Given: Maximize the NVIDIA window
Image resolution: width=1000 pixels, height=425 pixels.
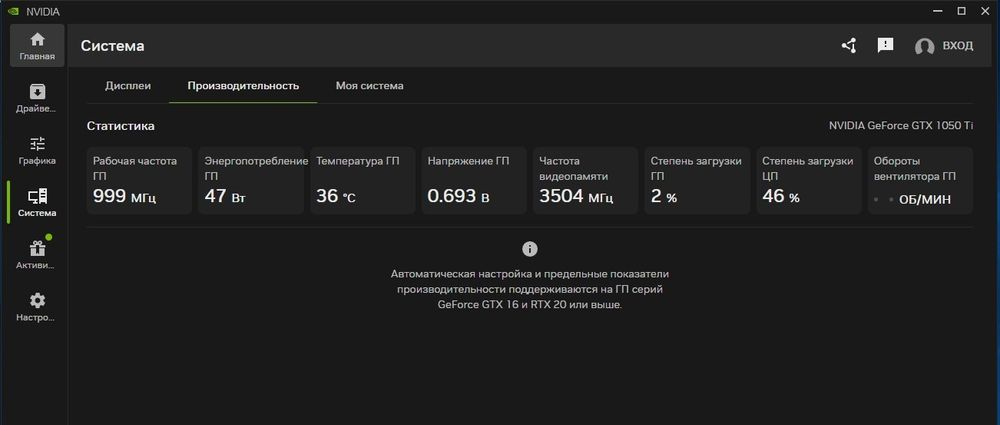Looking at the screenshot, I should tap(961, 11).
